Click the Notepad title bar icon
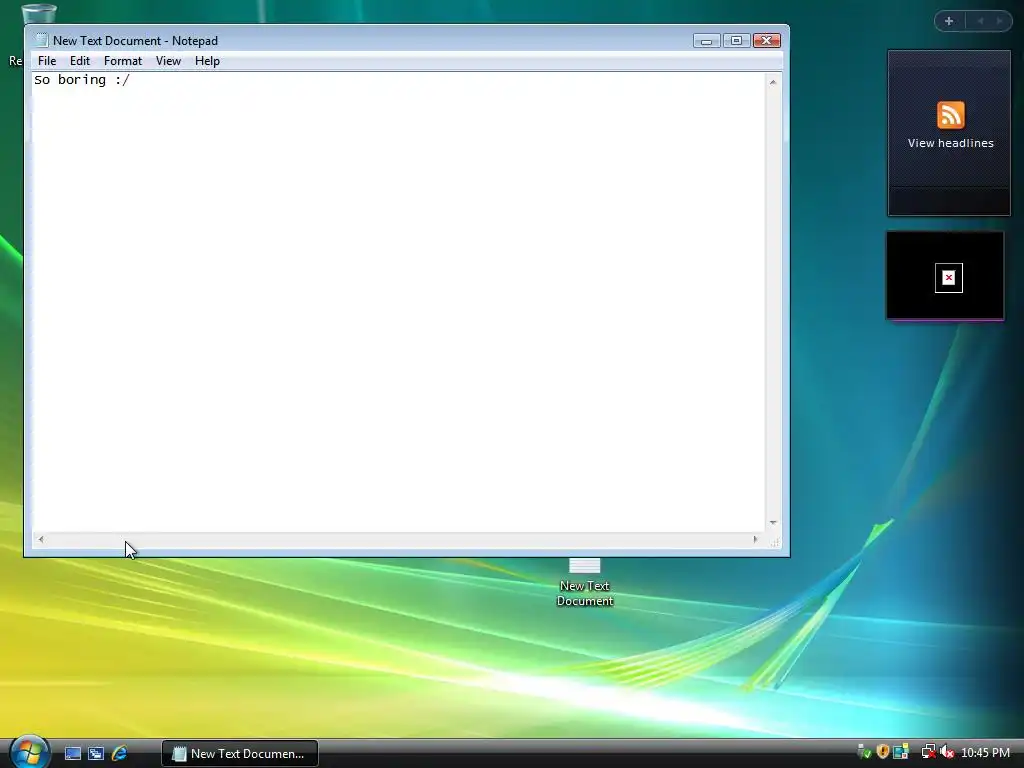The height and width of the screenshot is (768, 1024). 42,40
